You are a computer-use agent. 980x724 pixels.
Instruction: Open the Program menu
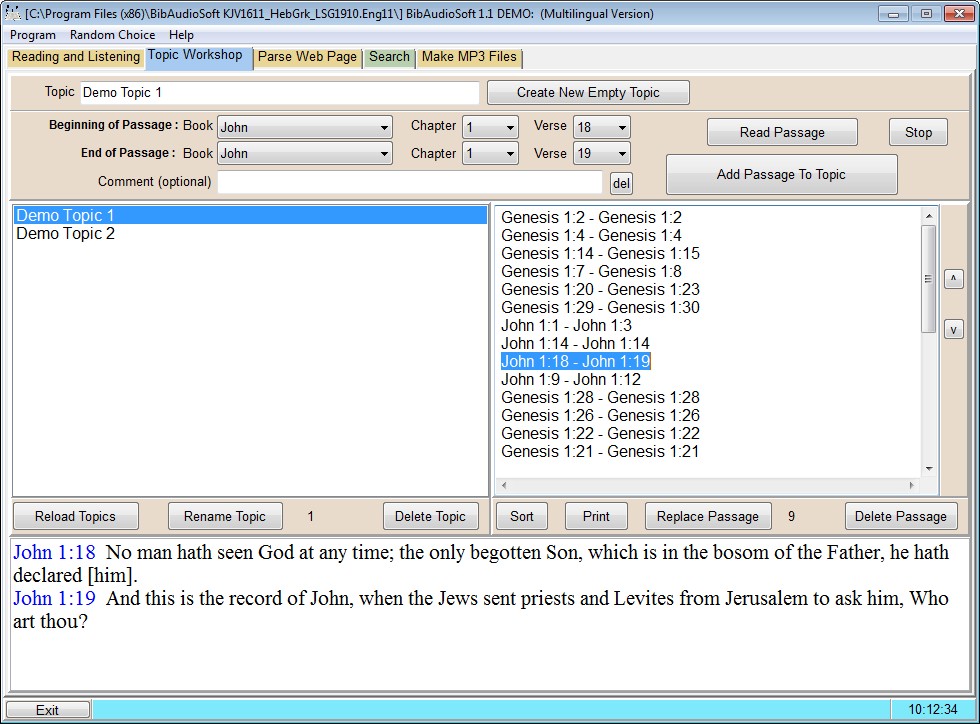point(32,35)
